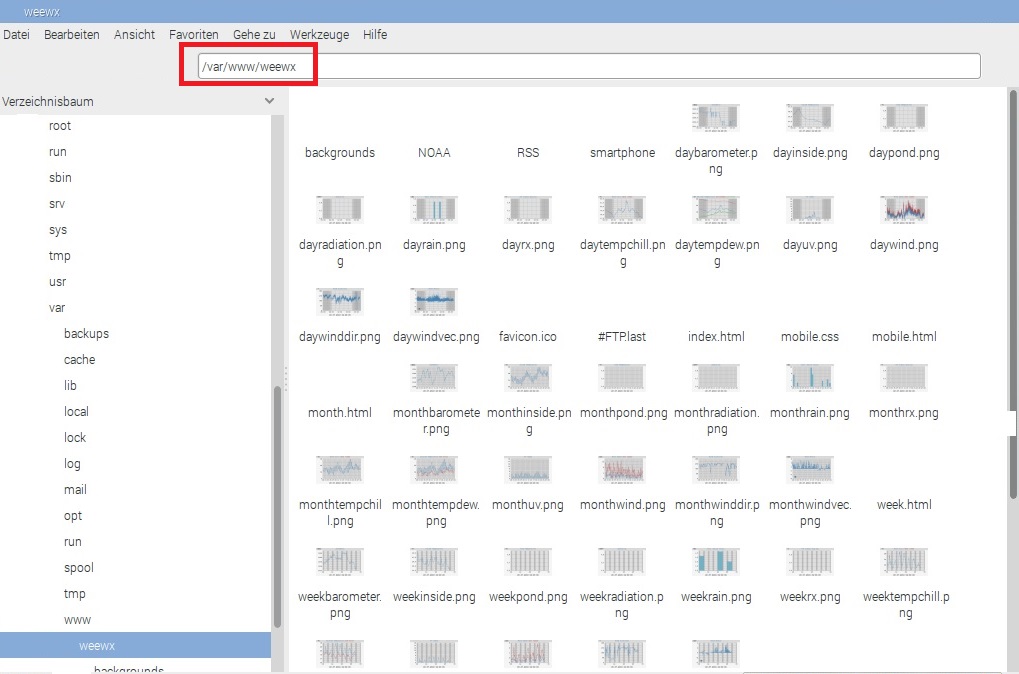Screen dimensions: 1019x674
Task: Select the sys folder in tree
Action: 58,230
